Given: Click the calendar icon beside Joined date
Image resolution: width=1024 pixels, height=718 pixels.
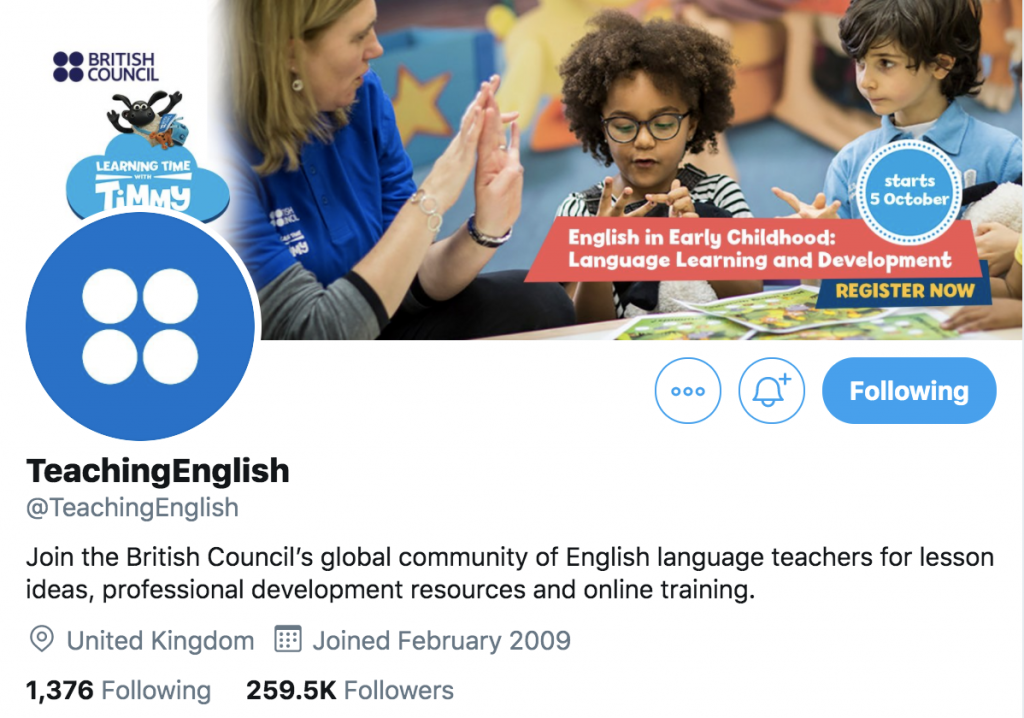Looking at the screenshot, I should [287, 638].
